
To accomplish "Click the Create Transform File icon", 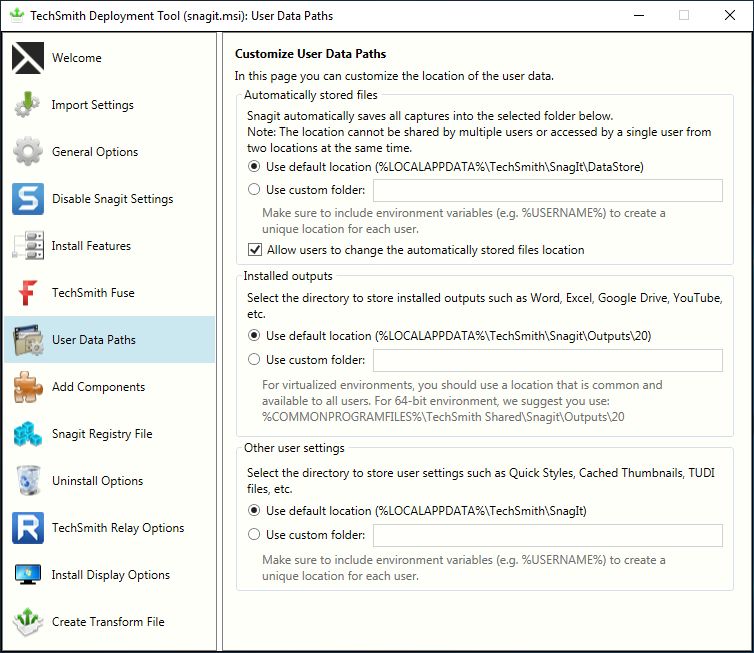I will pos(28,622).
